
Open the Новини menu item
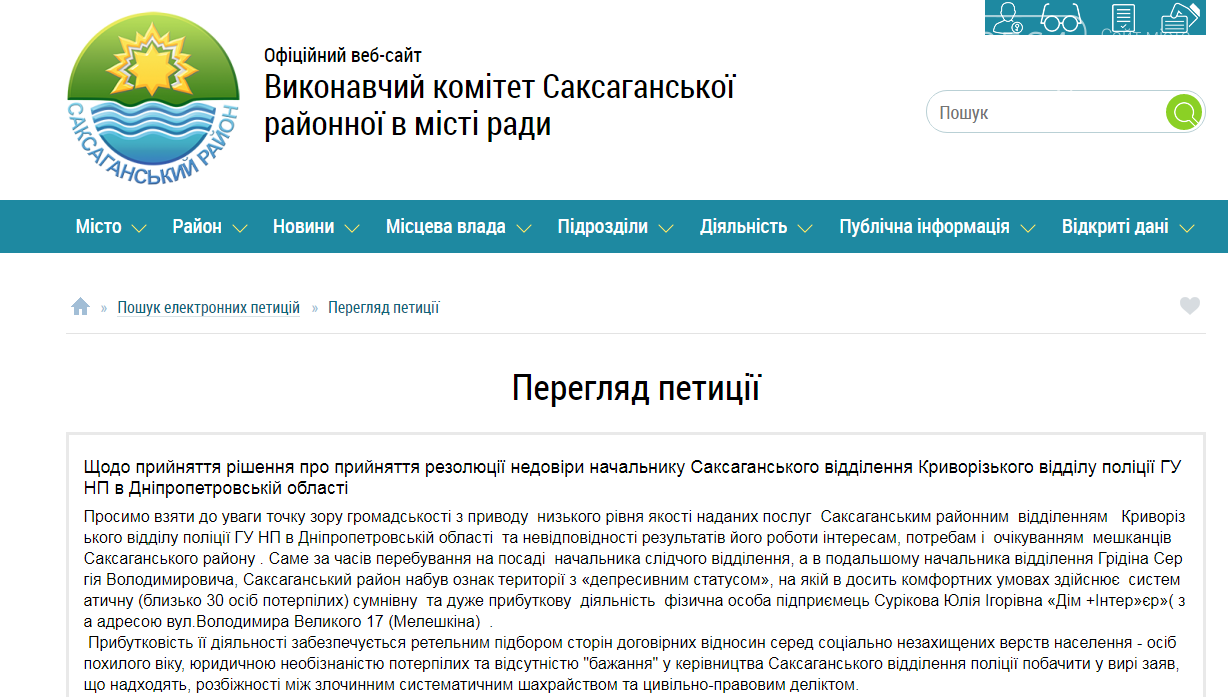point(304,227)
